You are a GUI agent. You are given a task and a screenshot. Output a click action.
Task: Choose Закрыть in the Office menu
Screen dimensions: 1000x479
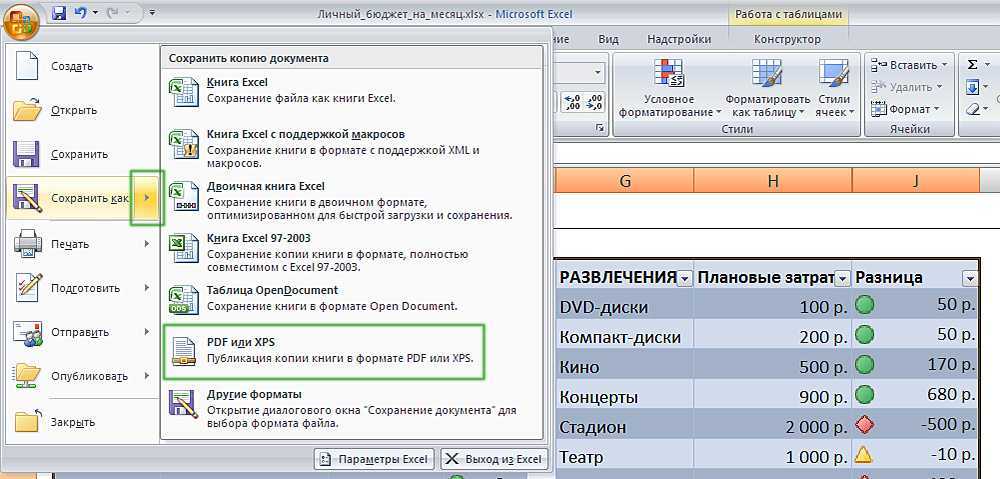click(80, 422)
